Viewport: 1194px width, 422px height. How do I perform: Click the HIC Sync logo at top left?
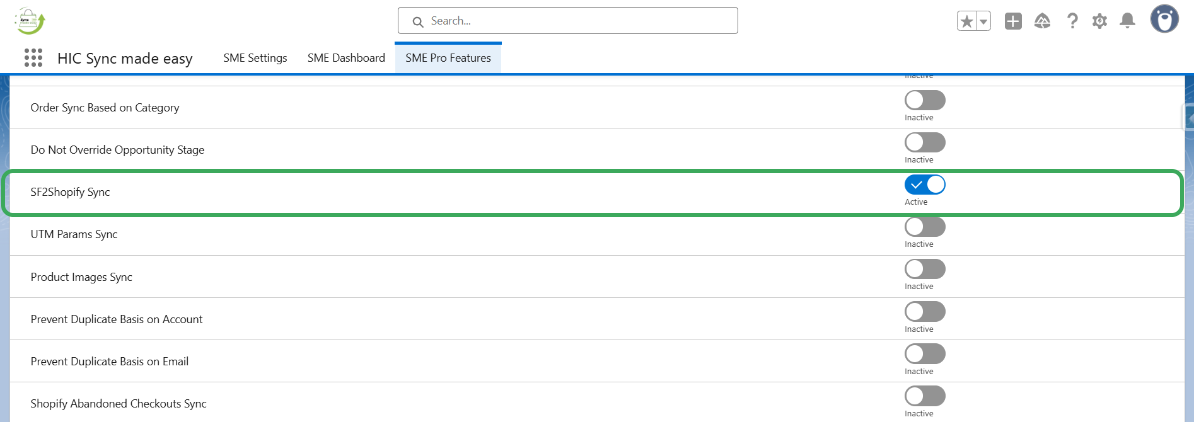click(x=30, y=20)
